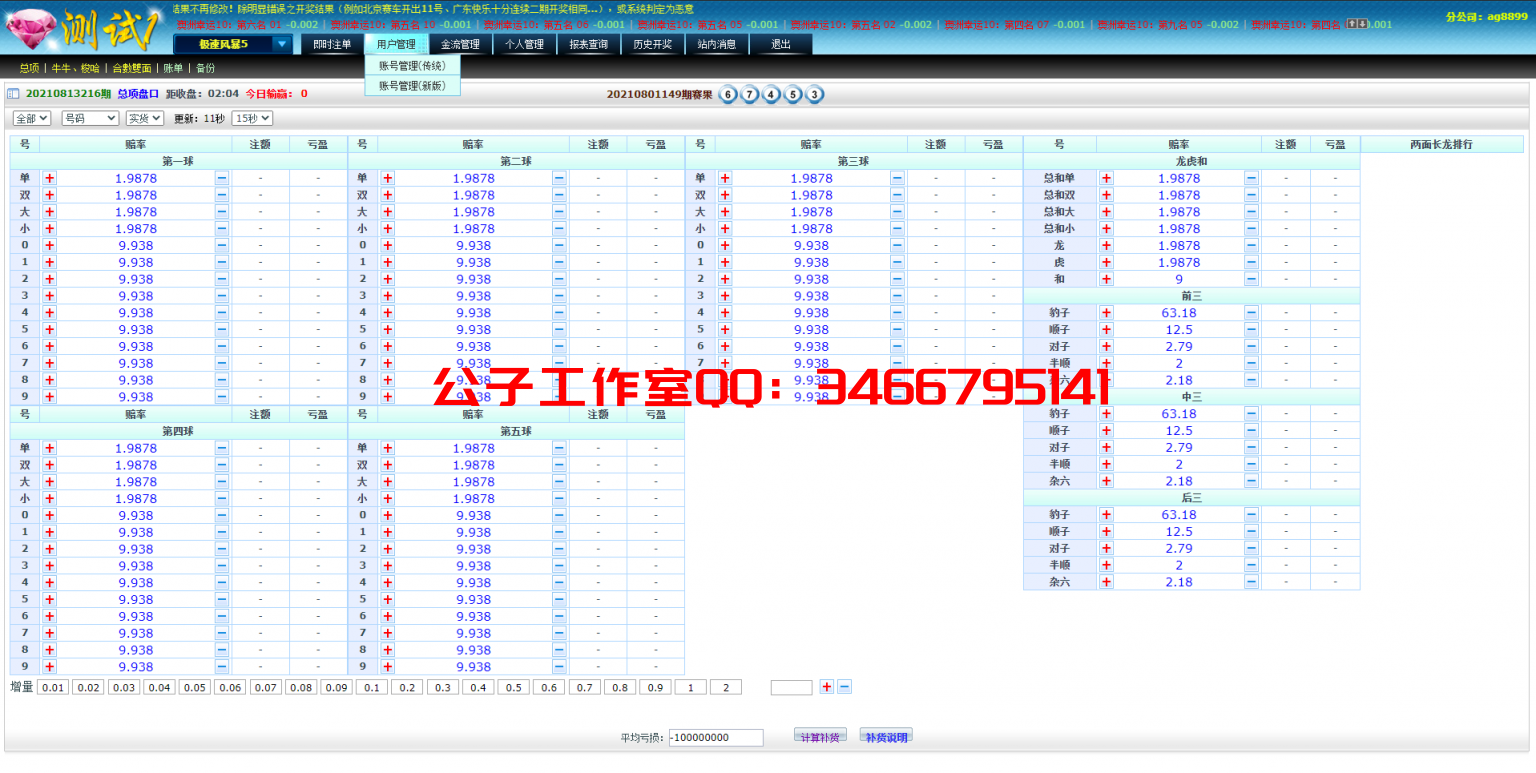Screen dimensions: 1536x773
Task: Open the 历史开奖 menu
Action: (652, 44)
